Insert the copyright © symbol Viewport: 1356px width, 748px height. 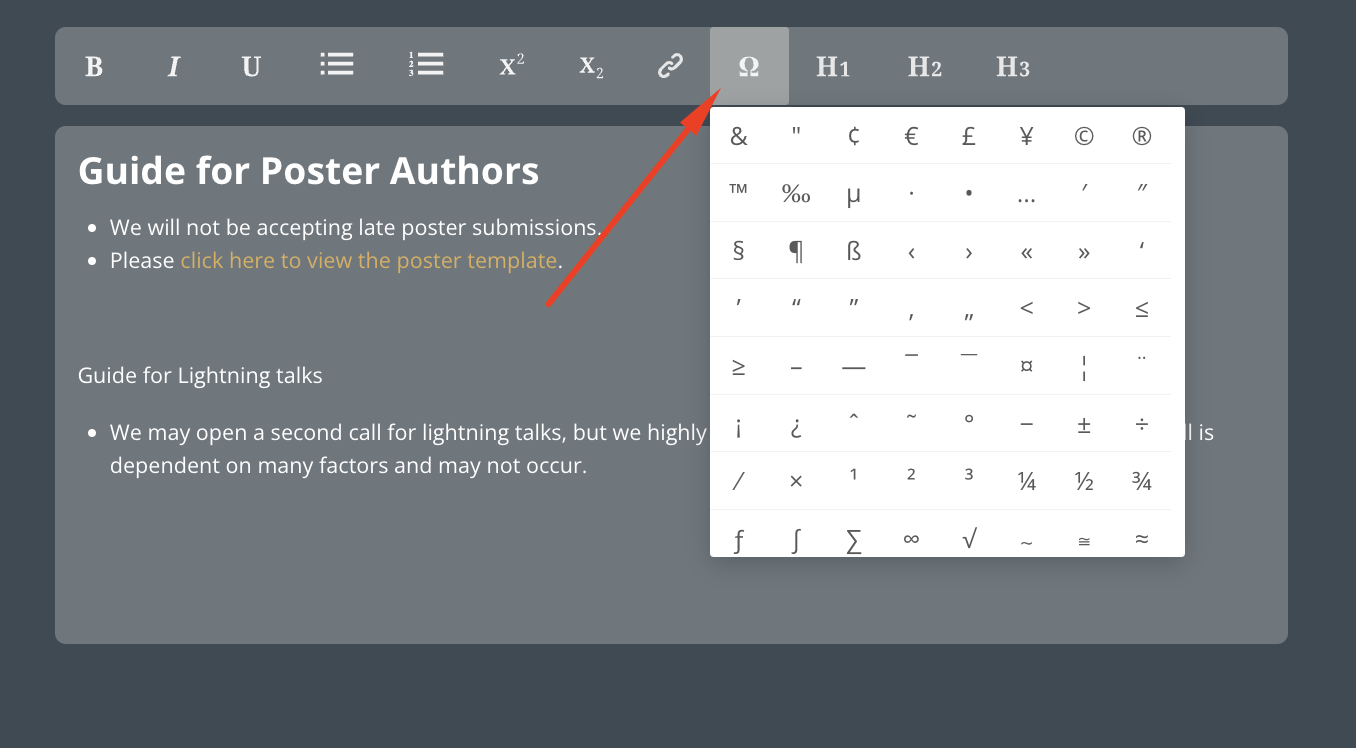click(x=1084, y=136)
